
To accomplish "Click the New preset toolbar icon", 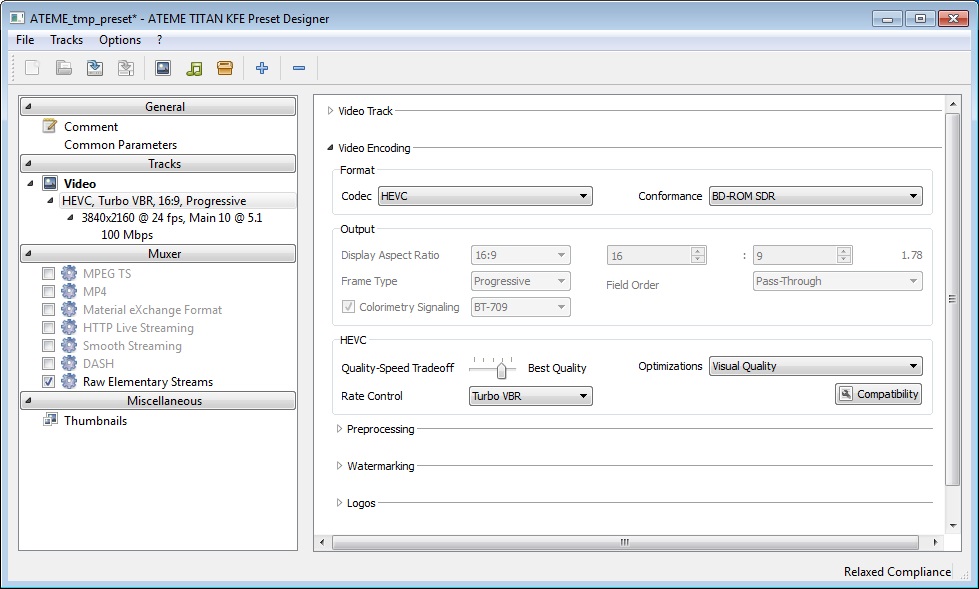I will pos(32,67).
